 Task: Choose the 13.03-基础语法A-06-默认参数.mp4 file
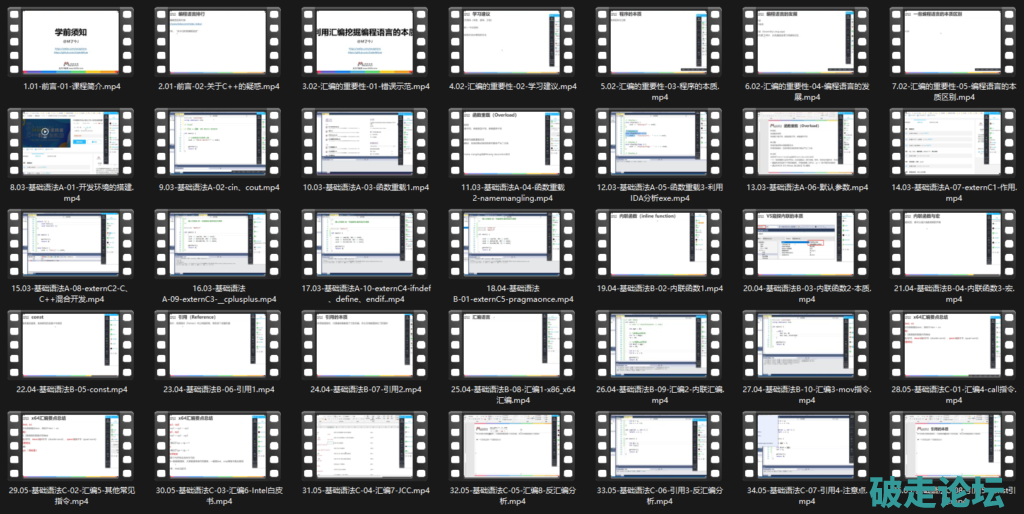[806, 141]
